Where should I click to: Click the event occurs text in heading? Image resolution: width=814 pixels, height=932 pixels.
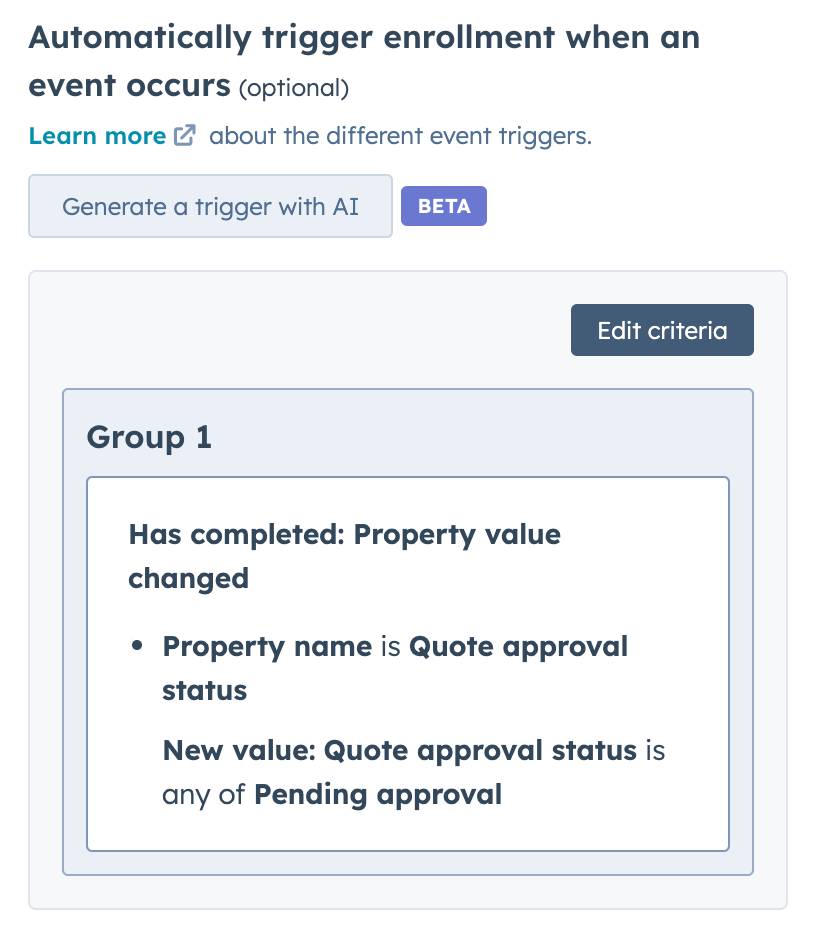point(130,86)
